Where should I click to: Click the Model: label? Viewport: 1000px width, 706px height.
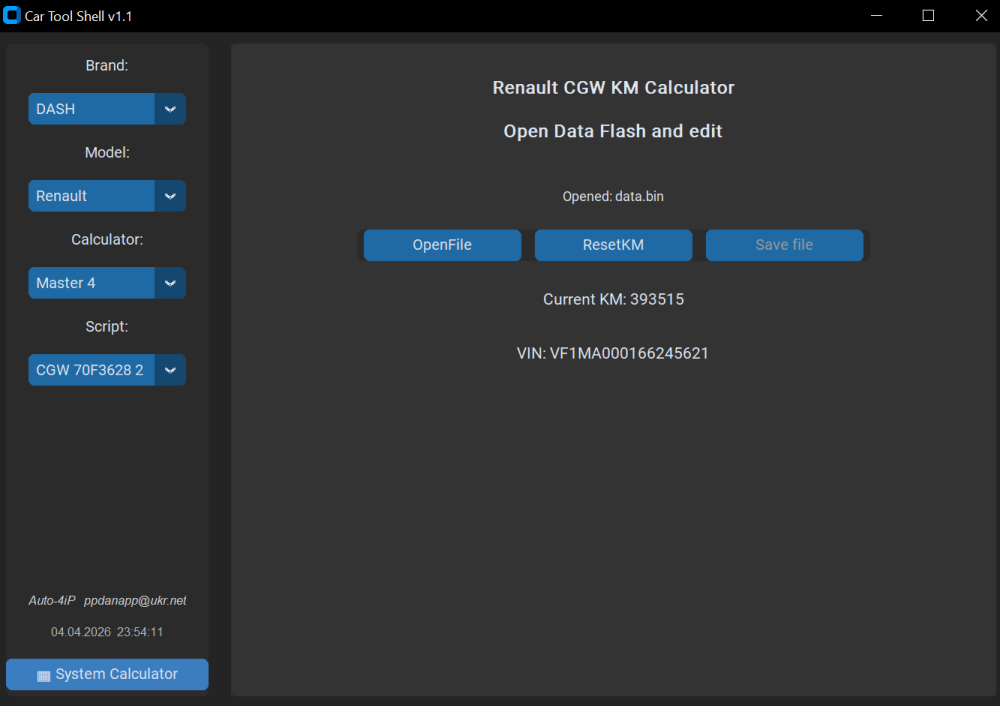(107, 152)
